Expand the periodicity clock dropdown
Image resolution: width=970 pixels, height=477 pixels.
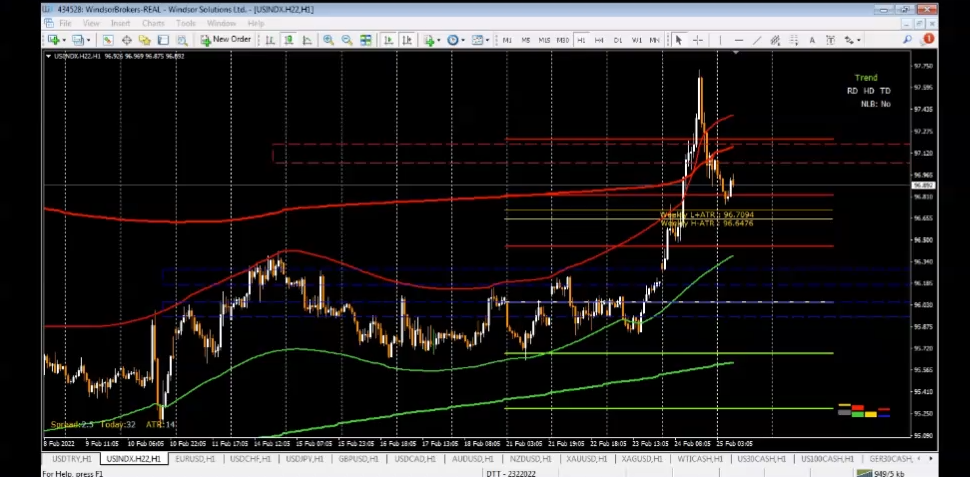pos(464,40)
